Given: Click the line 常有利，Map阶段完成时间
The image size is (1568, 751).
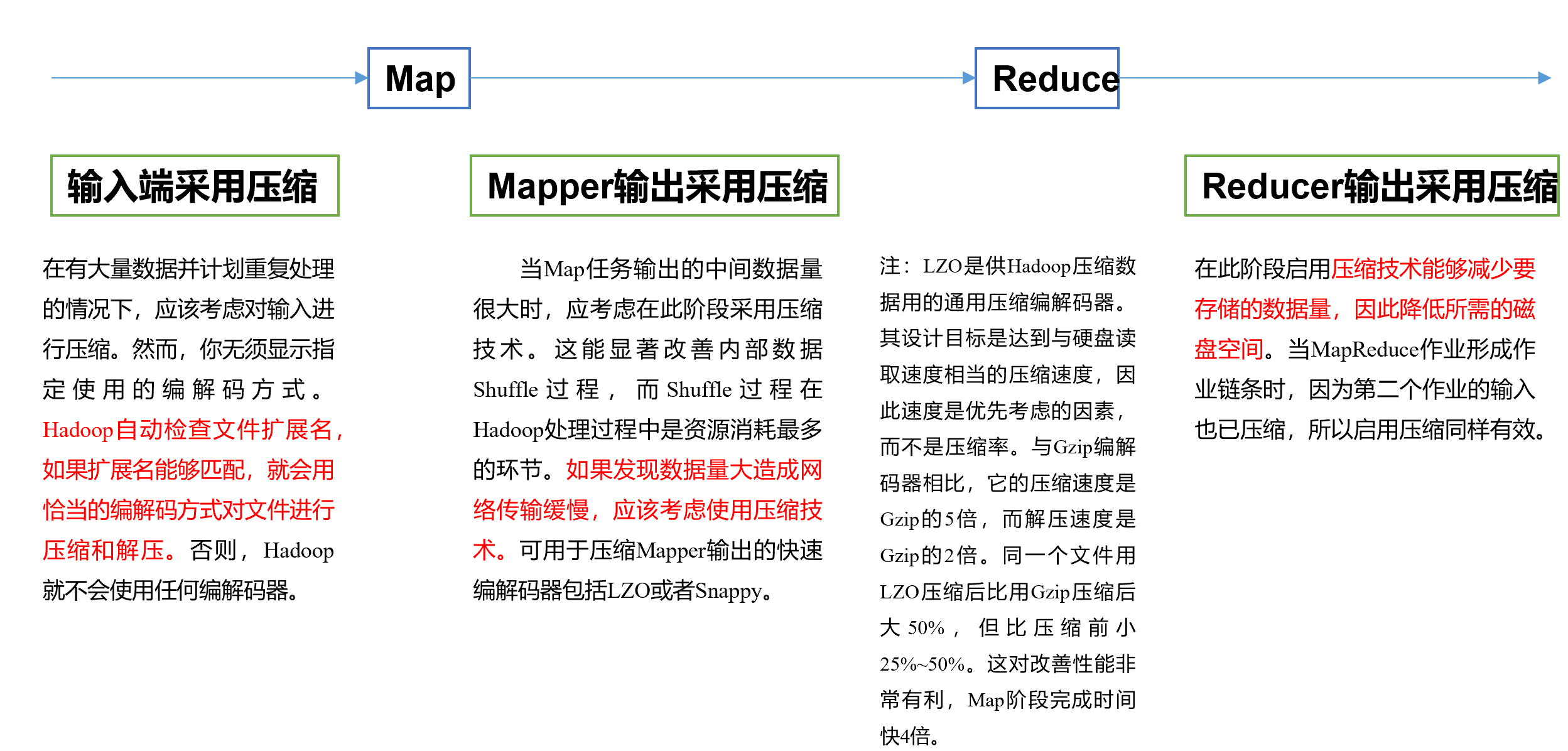Looking at the screenshot, I should (x=1008, y=700).
